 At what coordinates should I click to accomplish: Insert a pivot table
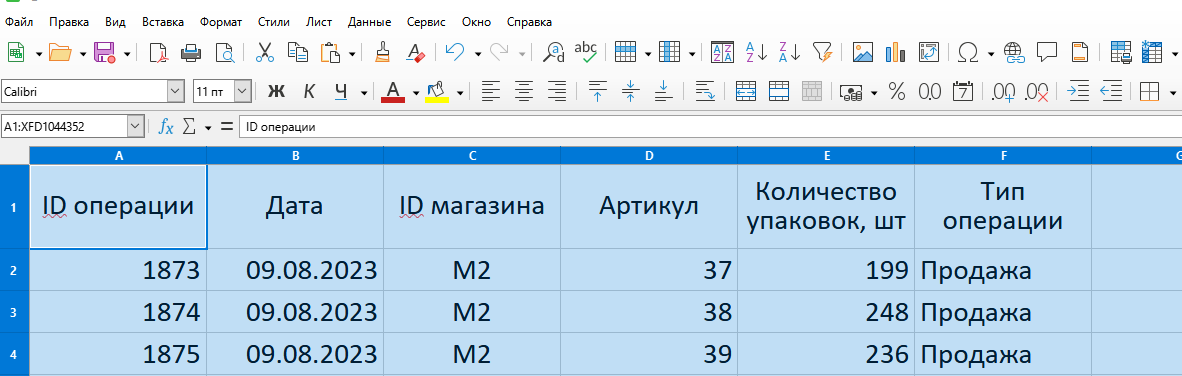point(928,52)
